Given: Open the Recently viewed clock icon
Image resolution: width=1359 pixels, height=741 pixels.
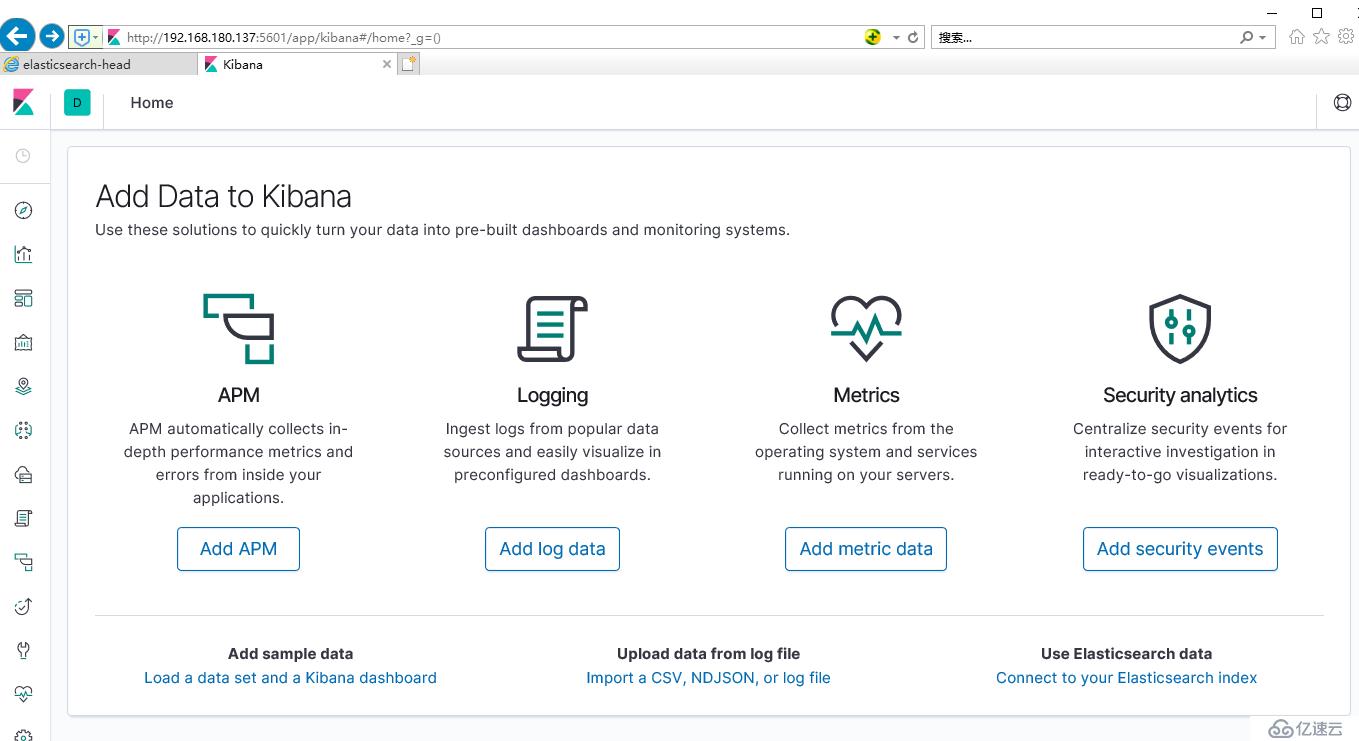Looking at the screenshot, I should [23, 156].
